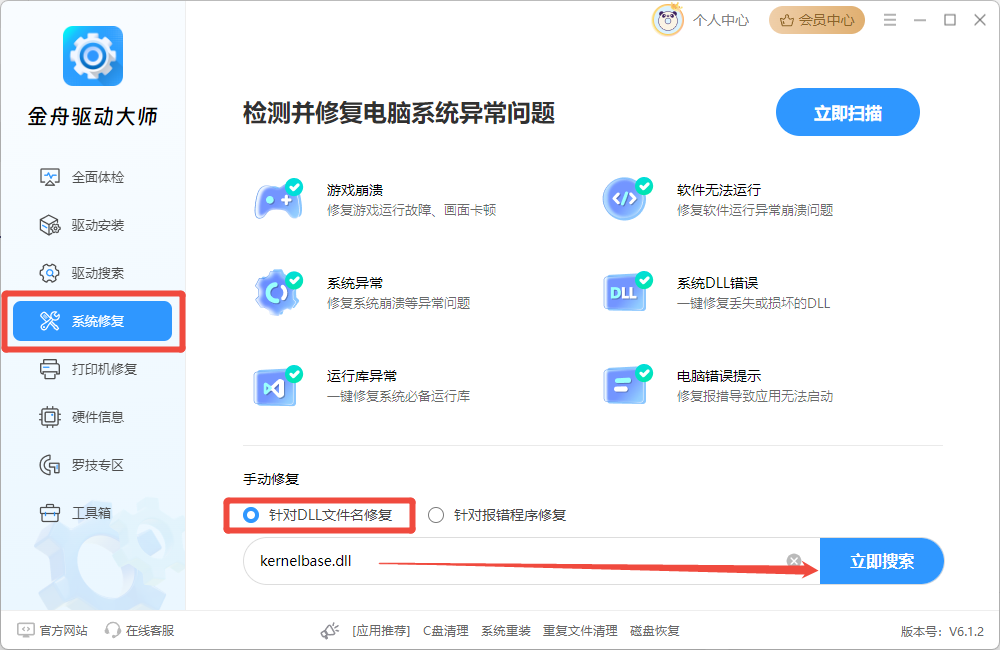The image size is (1000, 650).
Task: Click the version number V6.1.2
Action: coord(966,632)
